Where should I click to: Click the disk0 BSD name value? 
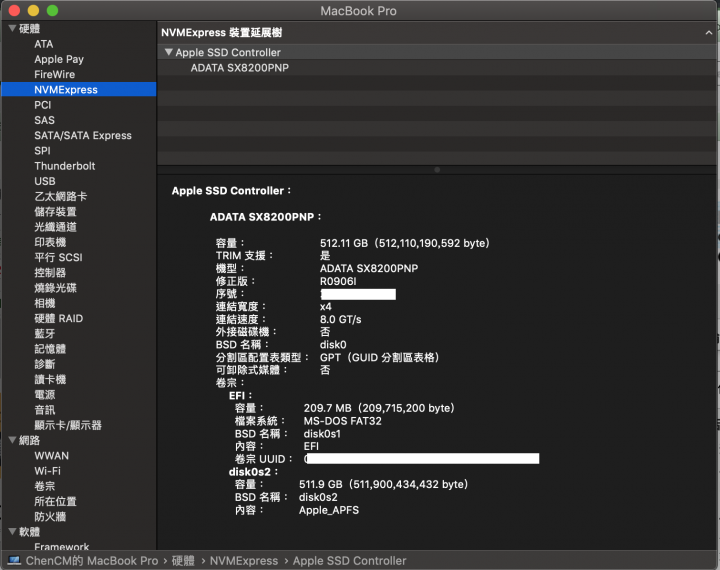pos(333,344)
